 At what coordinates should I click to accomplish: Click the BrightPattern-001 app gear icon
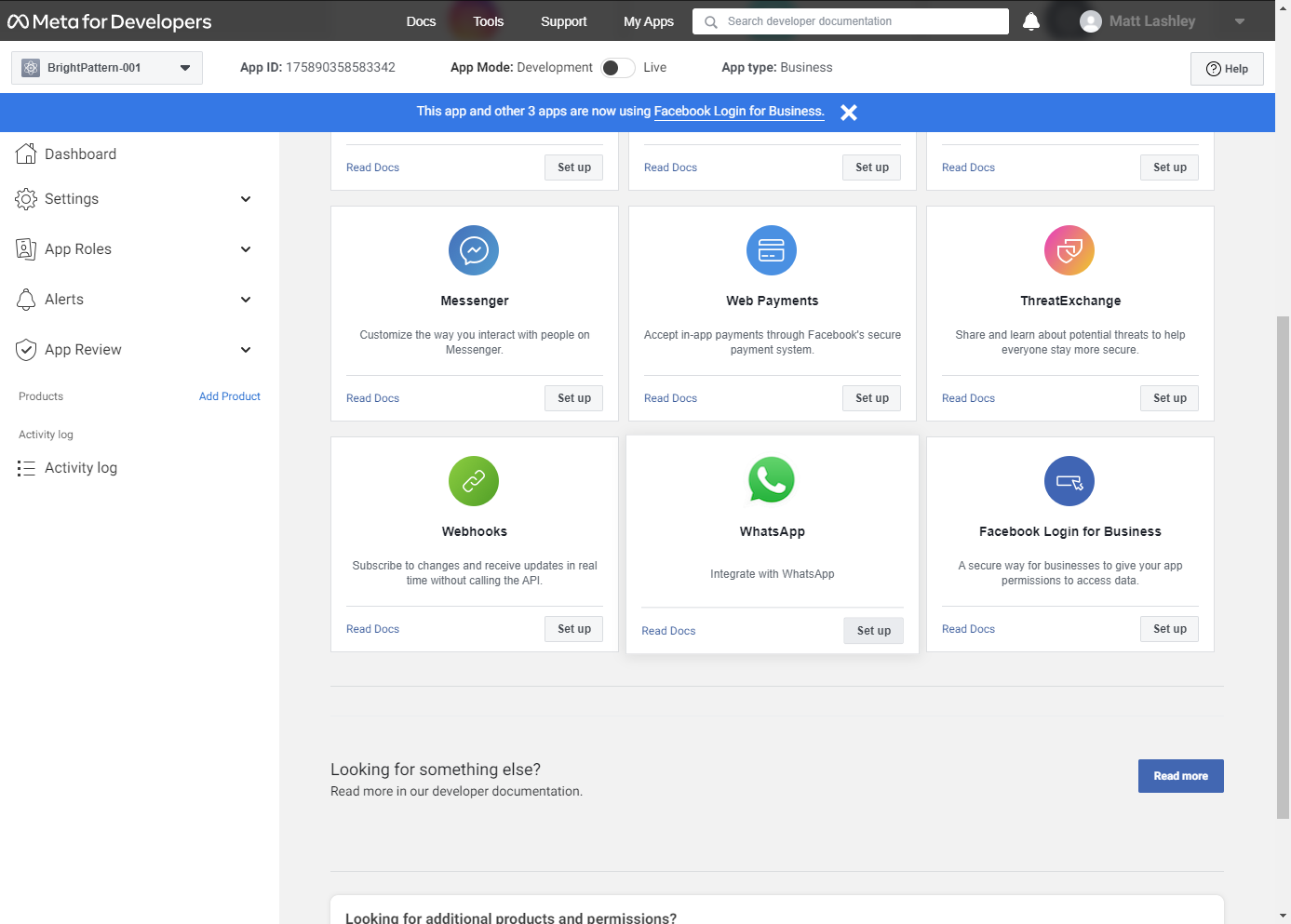[31, 68]
